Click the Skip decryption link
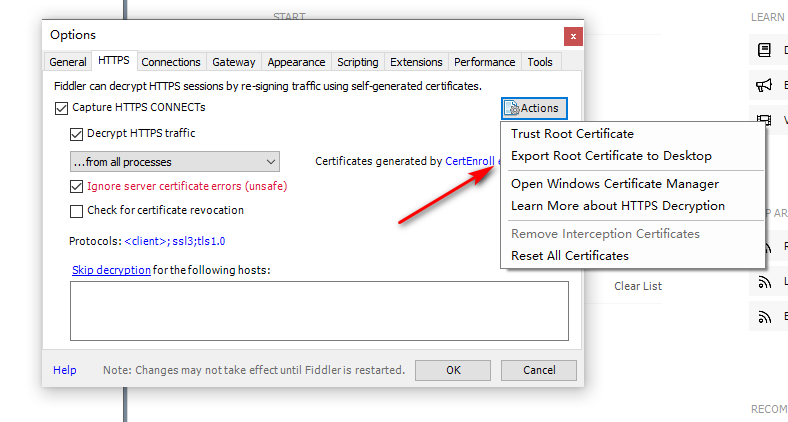The width and height of the screenshot is (788, 422). click(x=111, y=270)
